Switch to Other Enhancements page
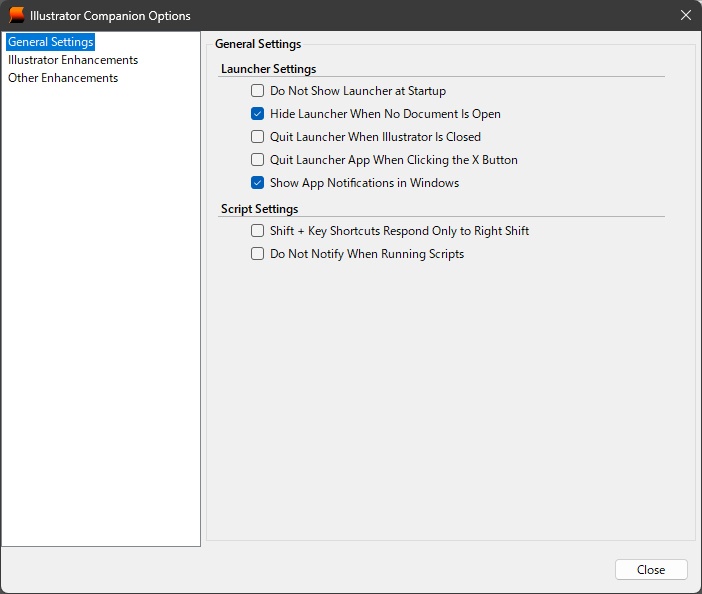This screenshot has width=702, height=594. (63, 78)
